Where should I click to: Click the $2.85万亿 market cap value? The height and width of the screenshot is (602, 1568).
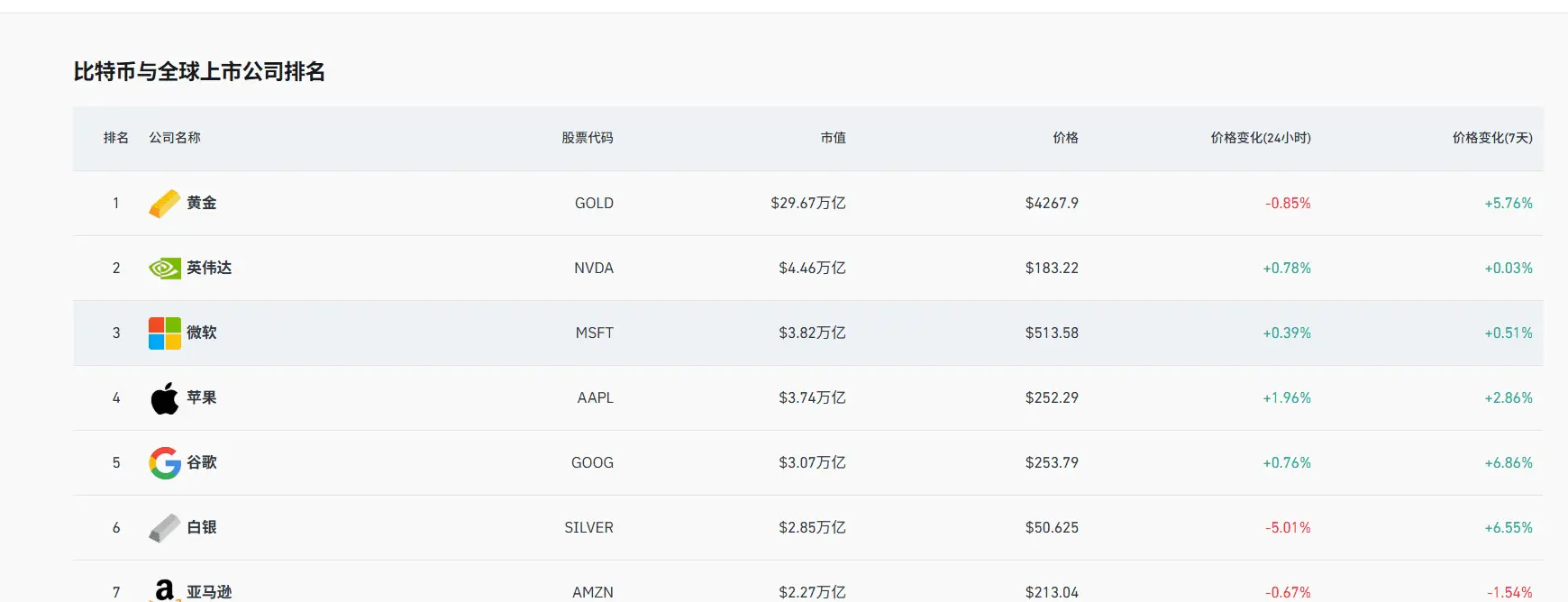coord(813,528)
